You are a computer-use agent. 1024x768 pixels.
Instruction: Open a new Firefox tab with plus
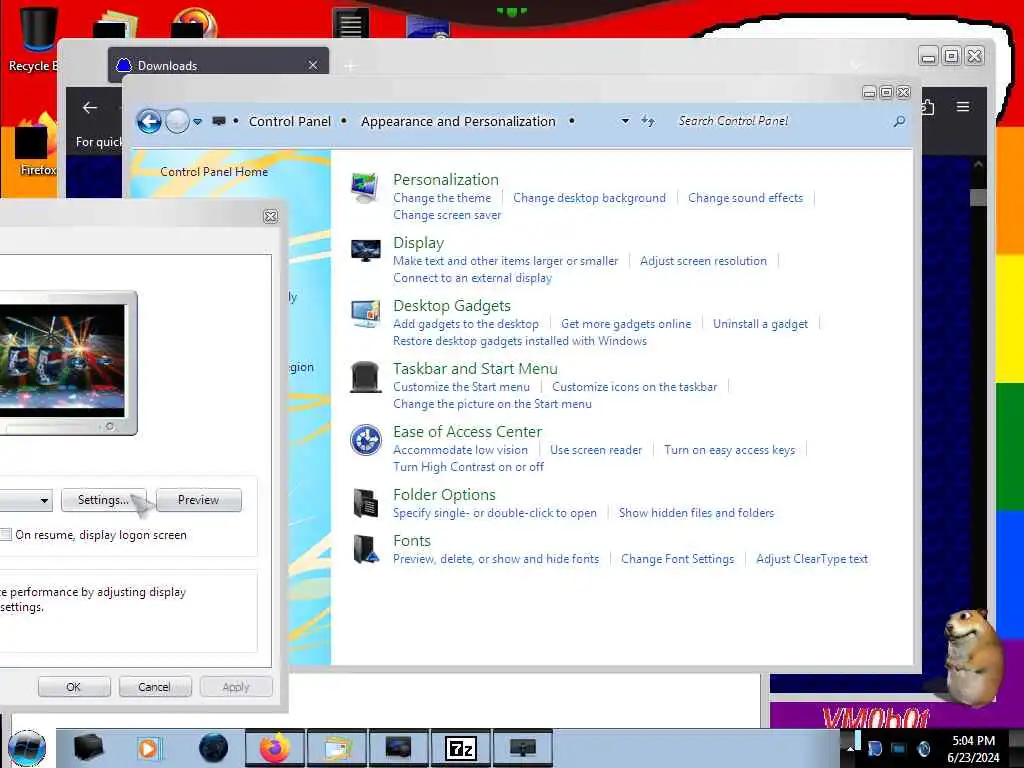[x=350, y=66]
